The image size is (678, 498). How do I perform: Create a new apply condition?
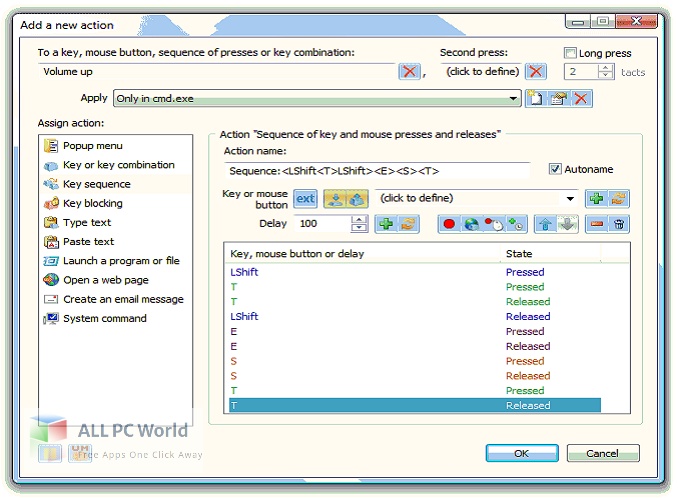pos(536,99)
